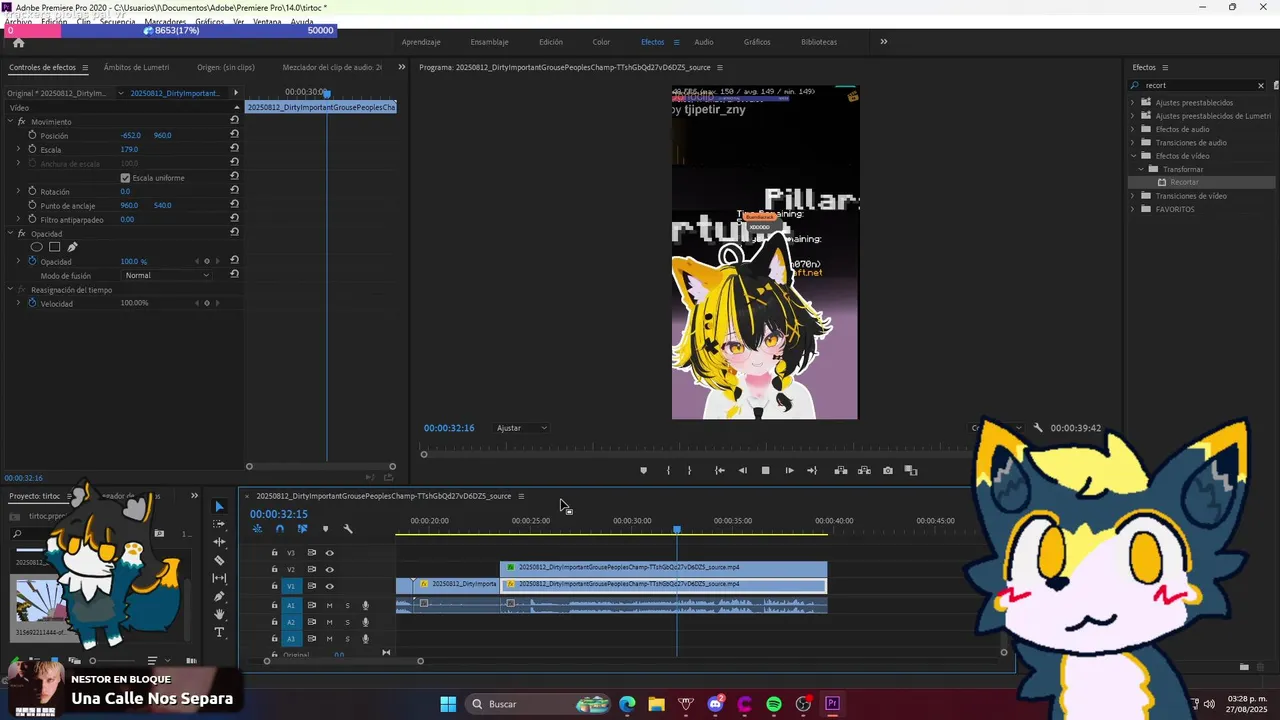Image resolution: width=1280 pixels, height=720 pixels.
Task: Toggle Snap magnet in timeline
Action: 280,529
